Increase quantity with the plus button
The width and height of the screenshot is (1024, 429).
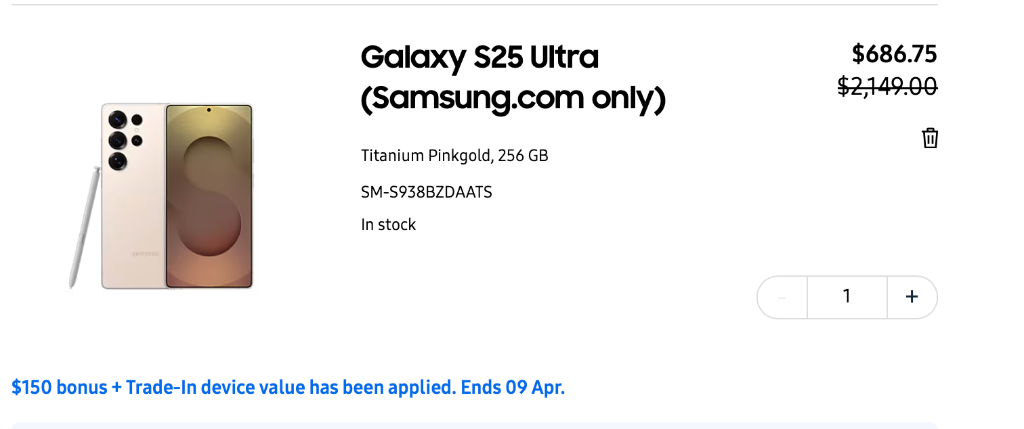[912, 297]
